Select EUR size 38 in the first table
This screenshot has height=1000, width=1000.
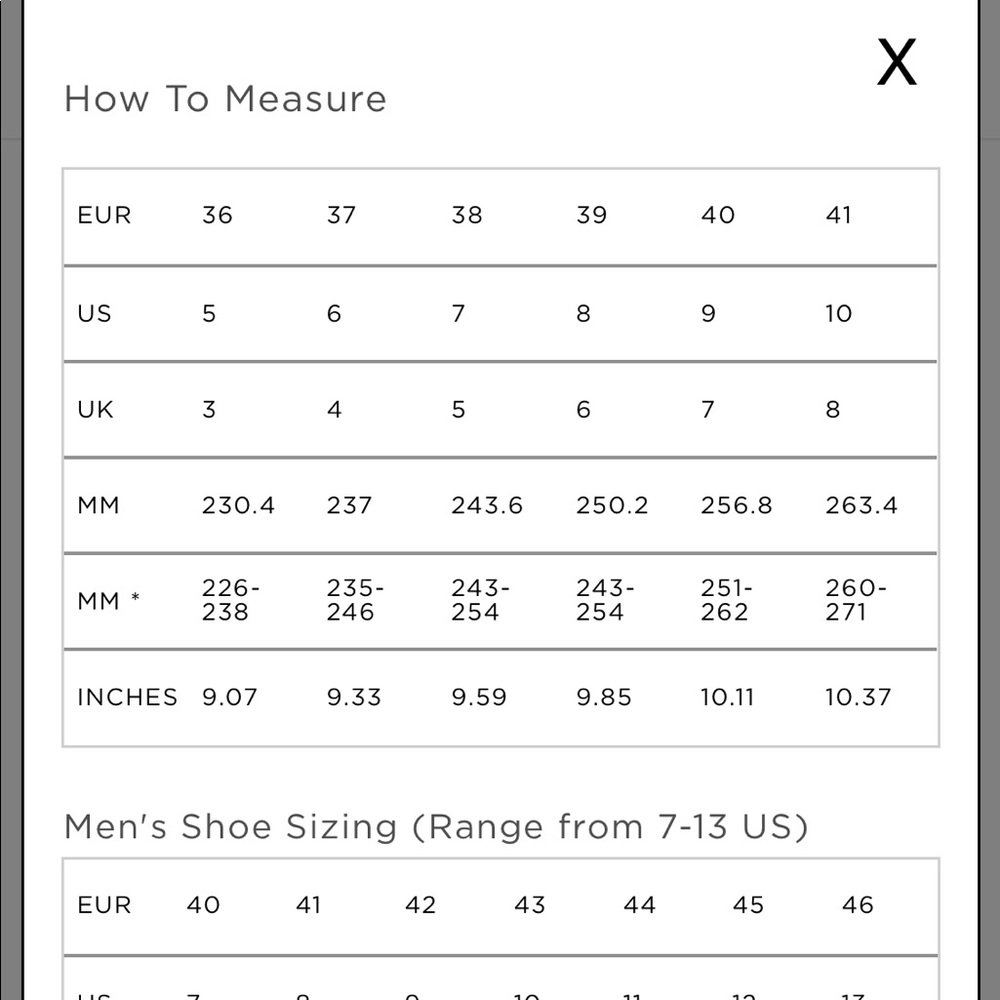click(466, 215)
